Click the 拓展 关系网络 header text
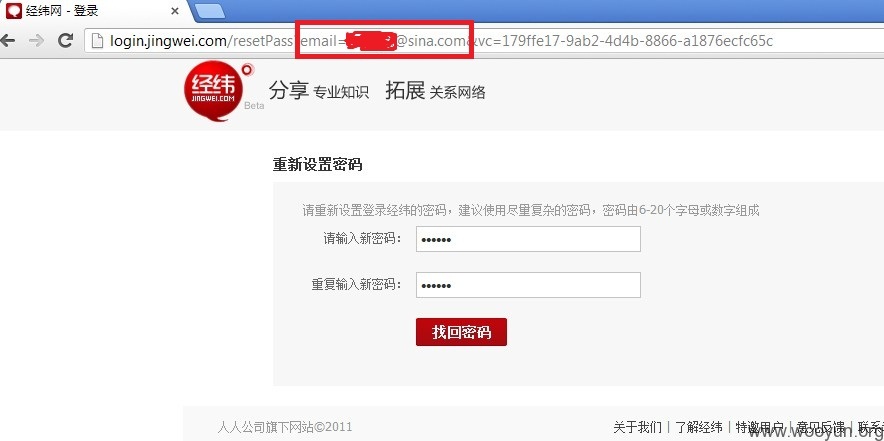 tap(435, 91)
